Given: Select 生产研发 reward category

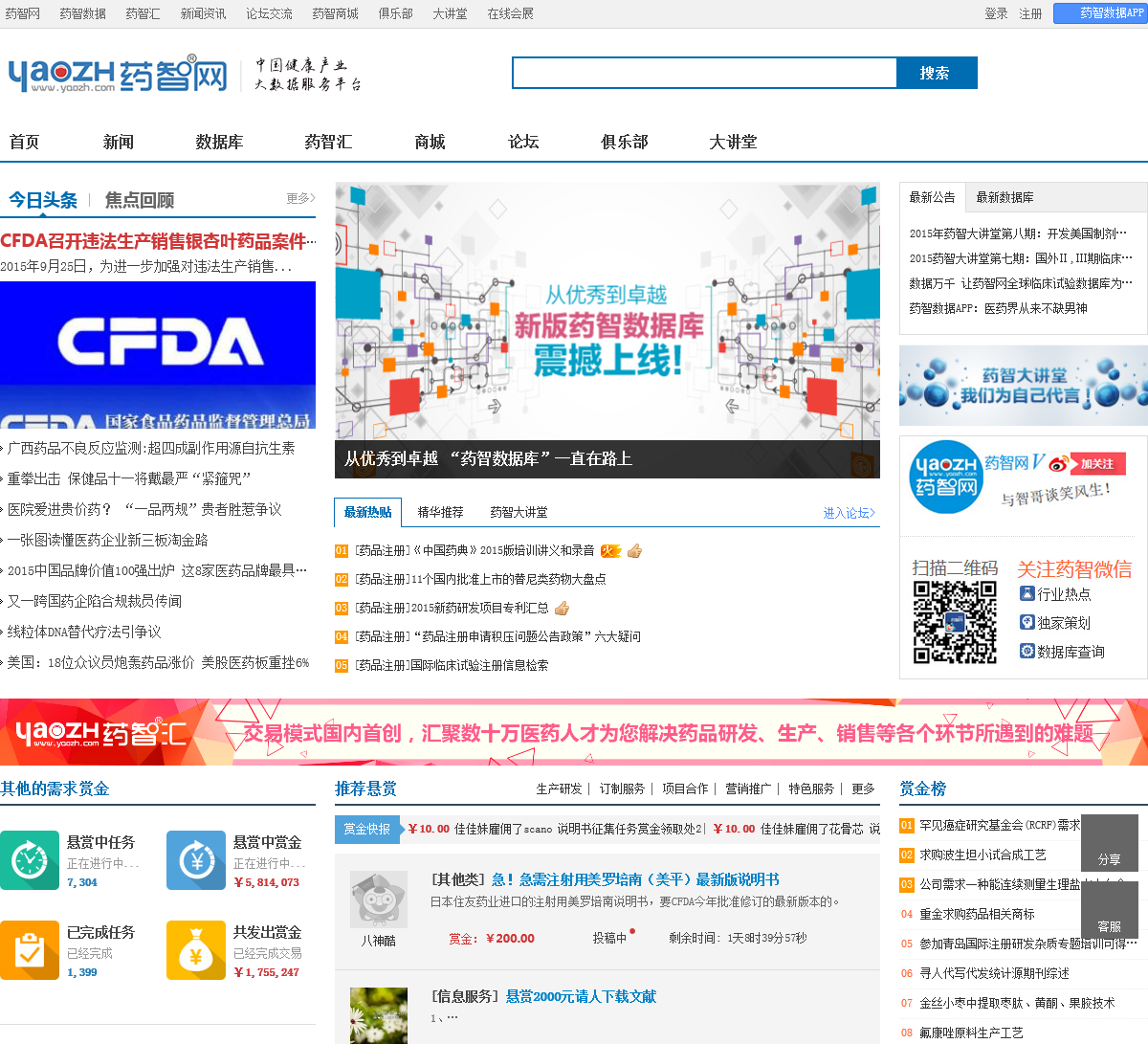Looking at the screenshot, I should 559,789.
